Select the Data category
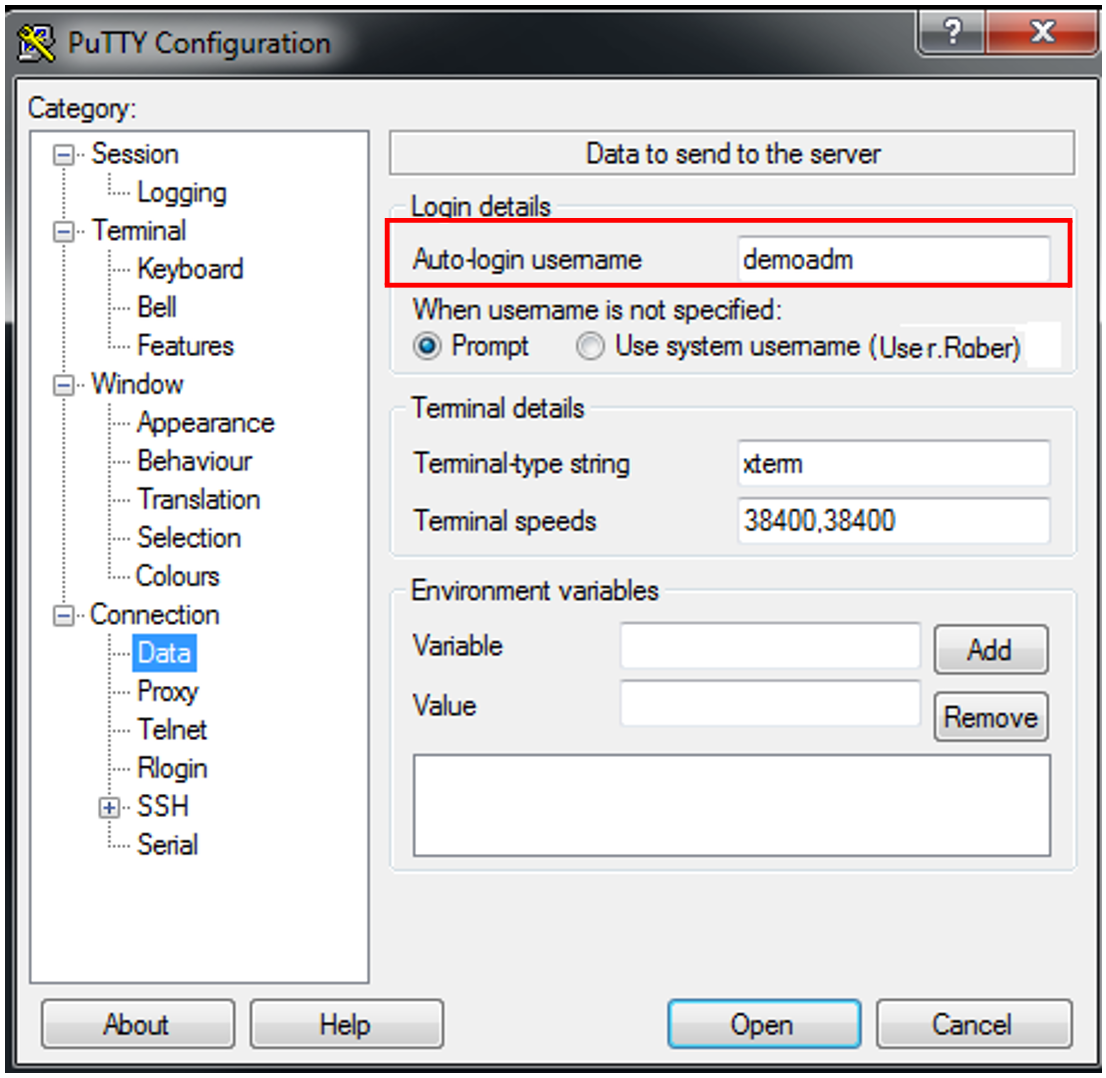 pos(164,653)
